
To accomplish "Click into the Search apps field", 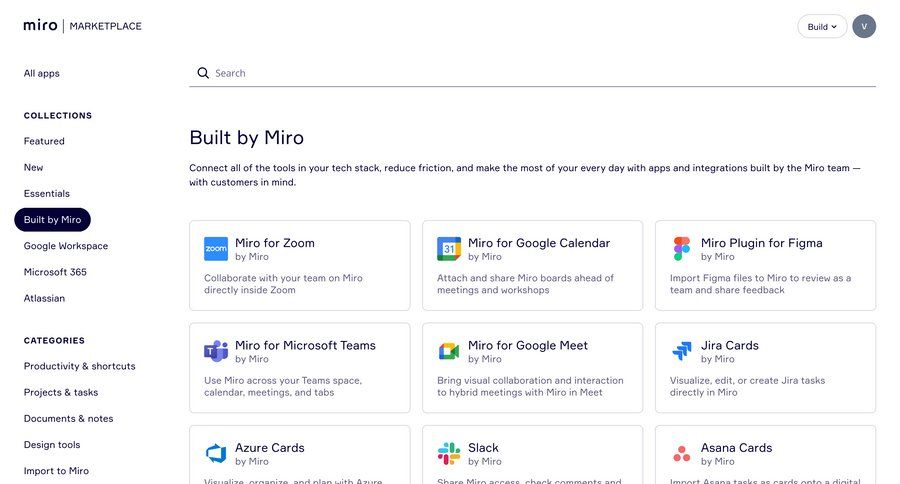I will coord(540,73).
